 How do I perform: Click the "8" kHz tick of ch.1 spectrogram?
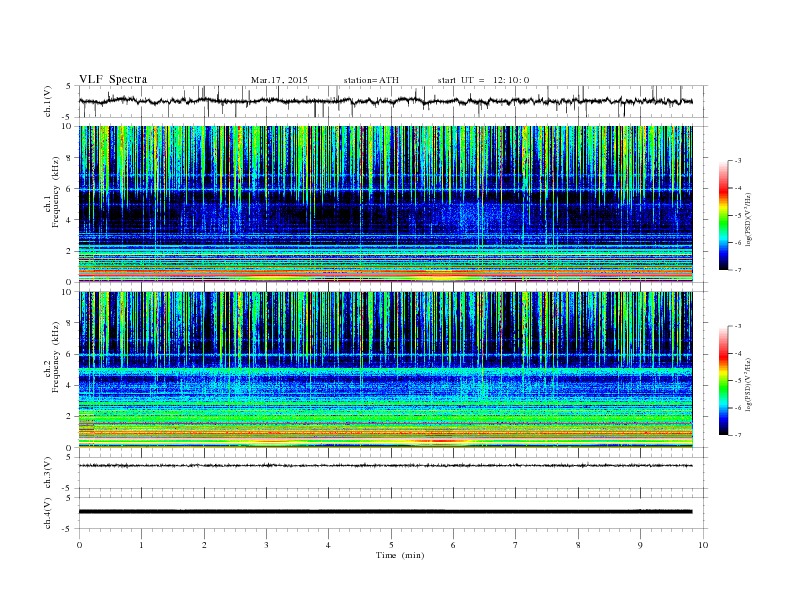[69, 158]
